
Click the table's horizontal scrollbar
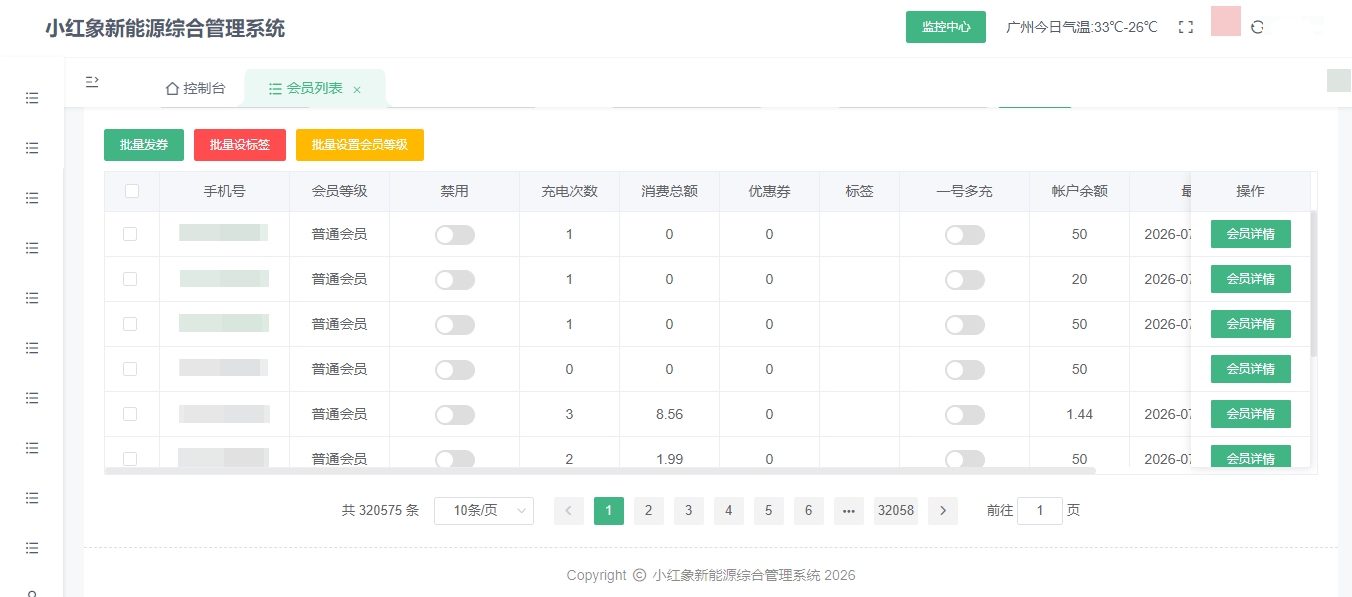coord(600,470)
